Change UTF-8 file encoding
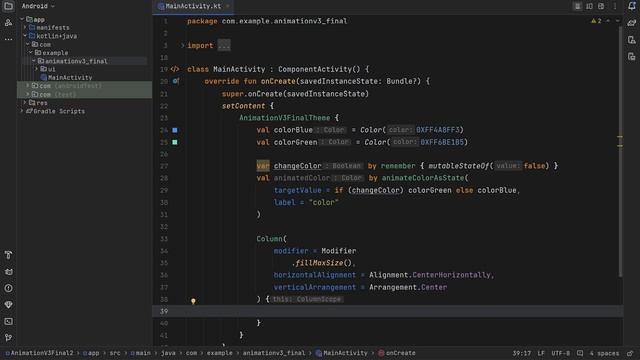Image resolution: width=640 pixels, height=360 pixels. (x=560, y=353)
